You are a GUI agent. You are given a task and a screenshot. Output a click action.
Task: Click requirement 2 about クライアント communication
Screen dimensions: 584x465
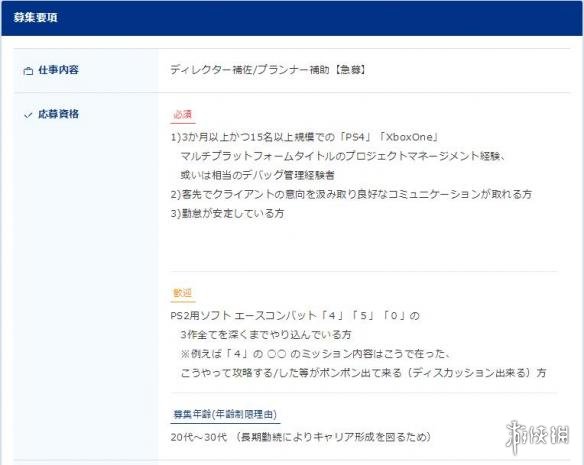click(x=351, y=194)
